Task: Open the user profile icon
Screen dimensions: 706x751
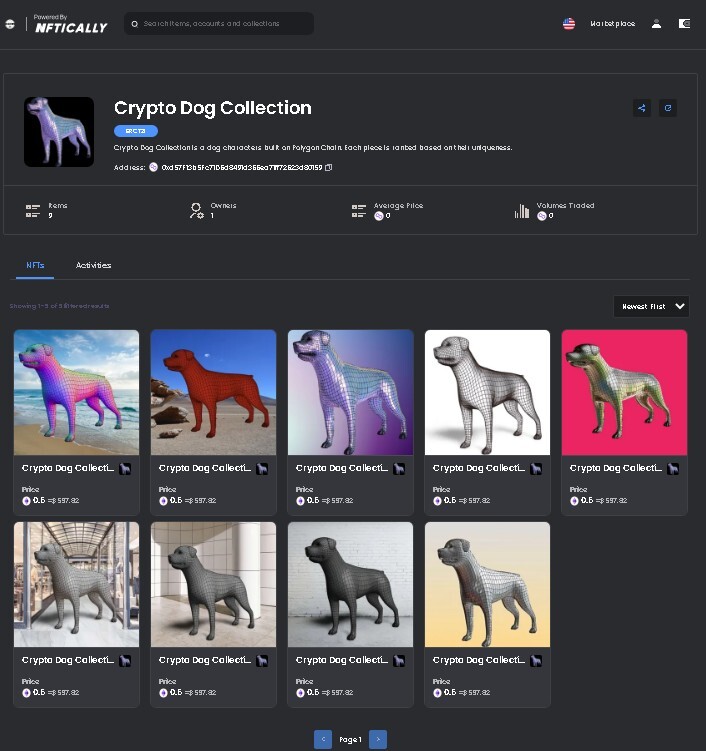Action: (x=657, y=23)
